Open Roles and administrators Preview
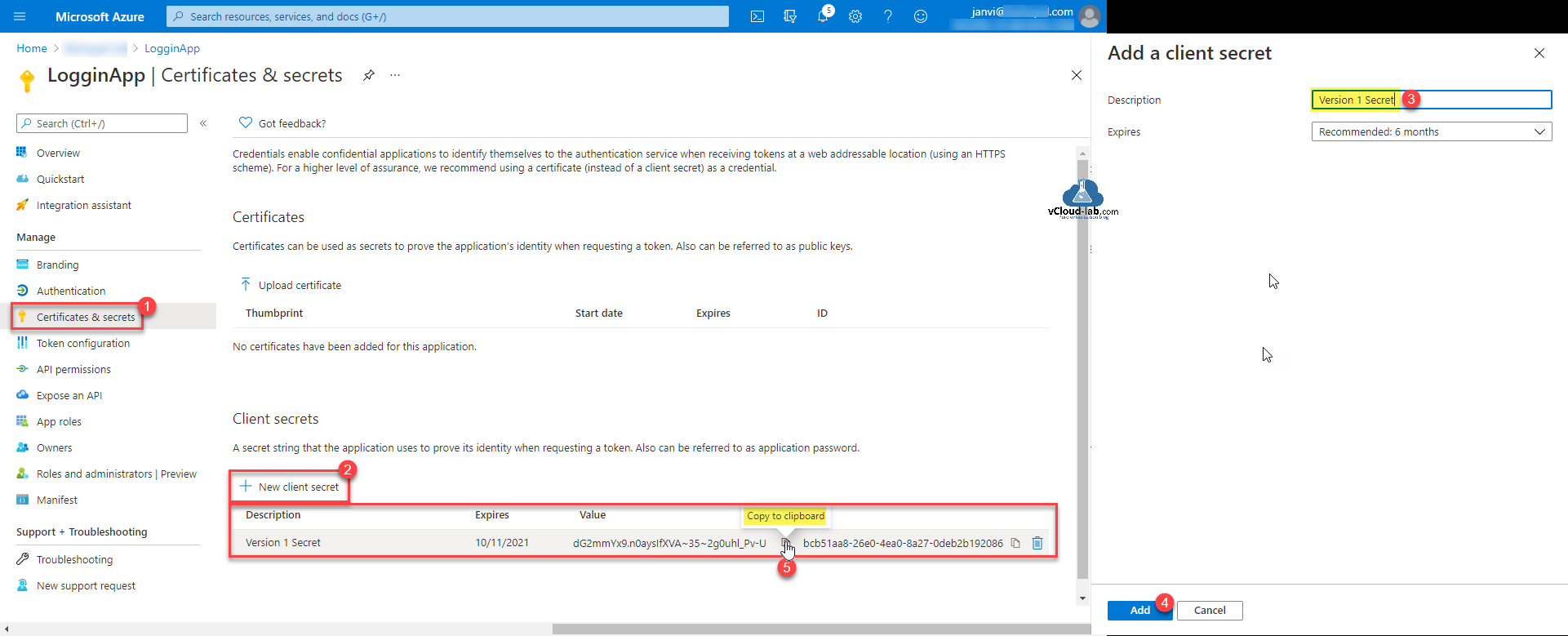The image size is (1568, 636). pos(117,474)
